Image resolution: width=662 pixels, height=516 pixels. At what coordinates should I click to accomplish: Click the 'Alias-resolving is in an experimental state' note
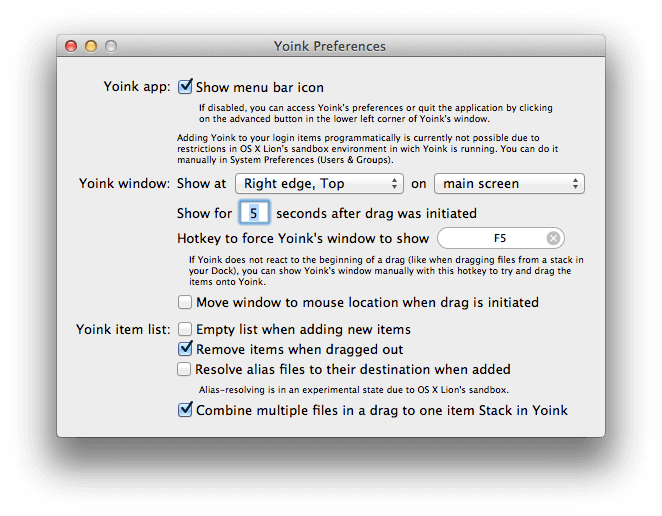pos(354,390)
